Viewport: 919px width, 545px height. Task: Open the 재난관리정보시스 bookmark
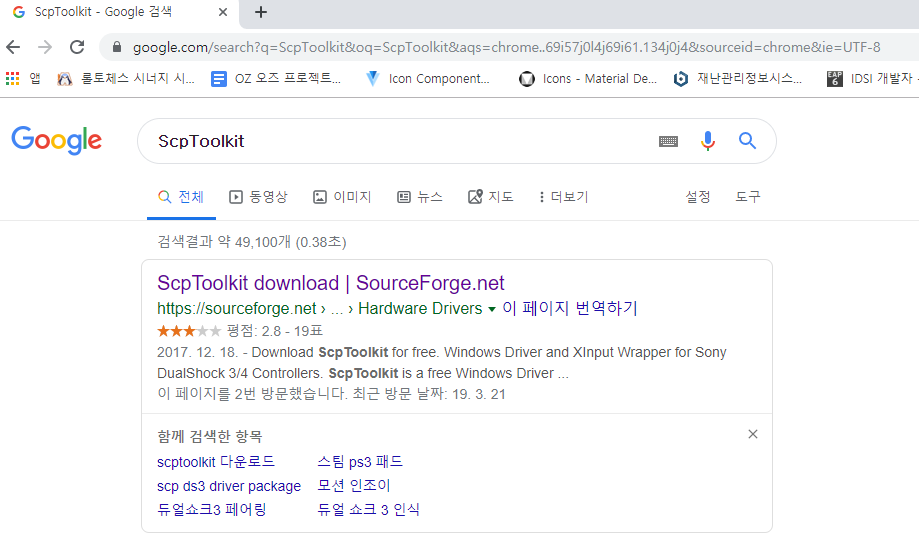click(737, 79)
